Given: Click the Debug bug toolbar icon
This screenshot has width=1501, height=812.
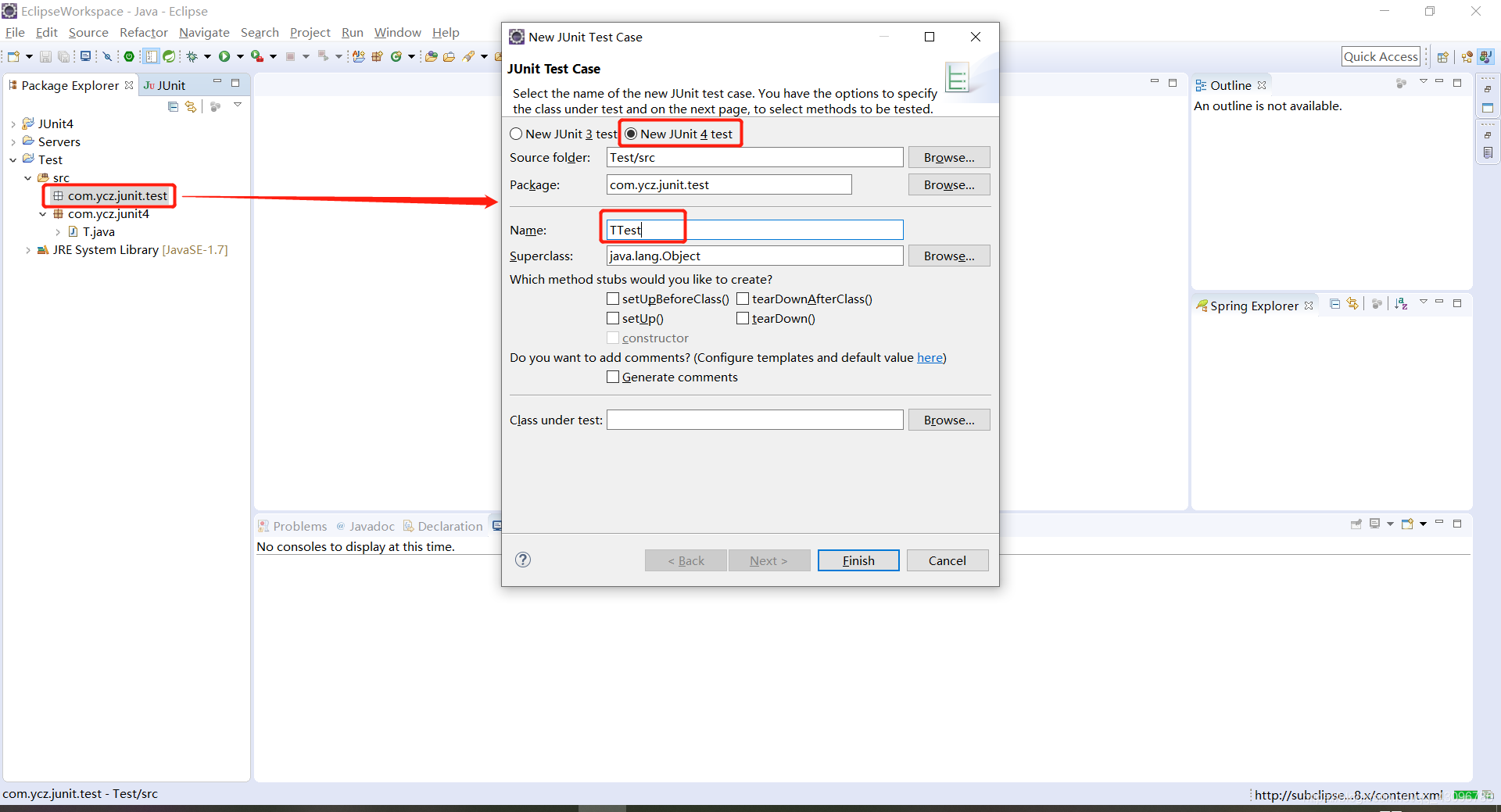Looking at the screenshot, I should [192, 56].
